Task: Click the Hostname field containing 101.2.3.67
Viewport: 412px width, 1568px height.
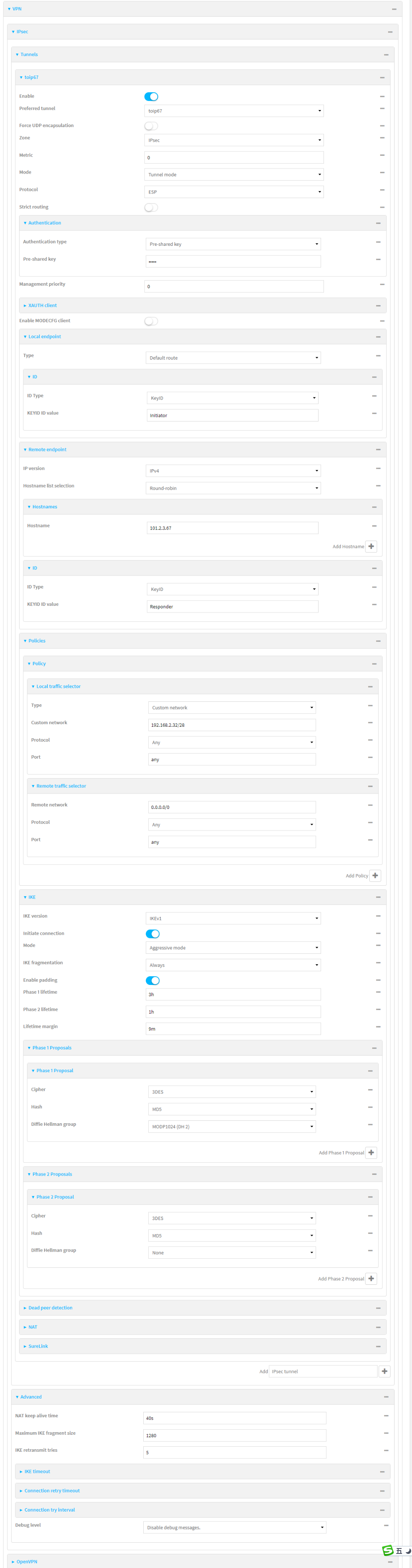Action: pyautogui.click(x=232, y=528)
